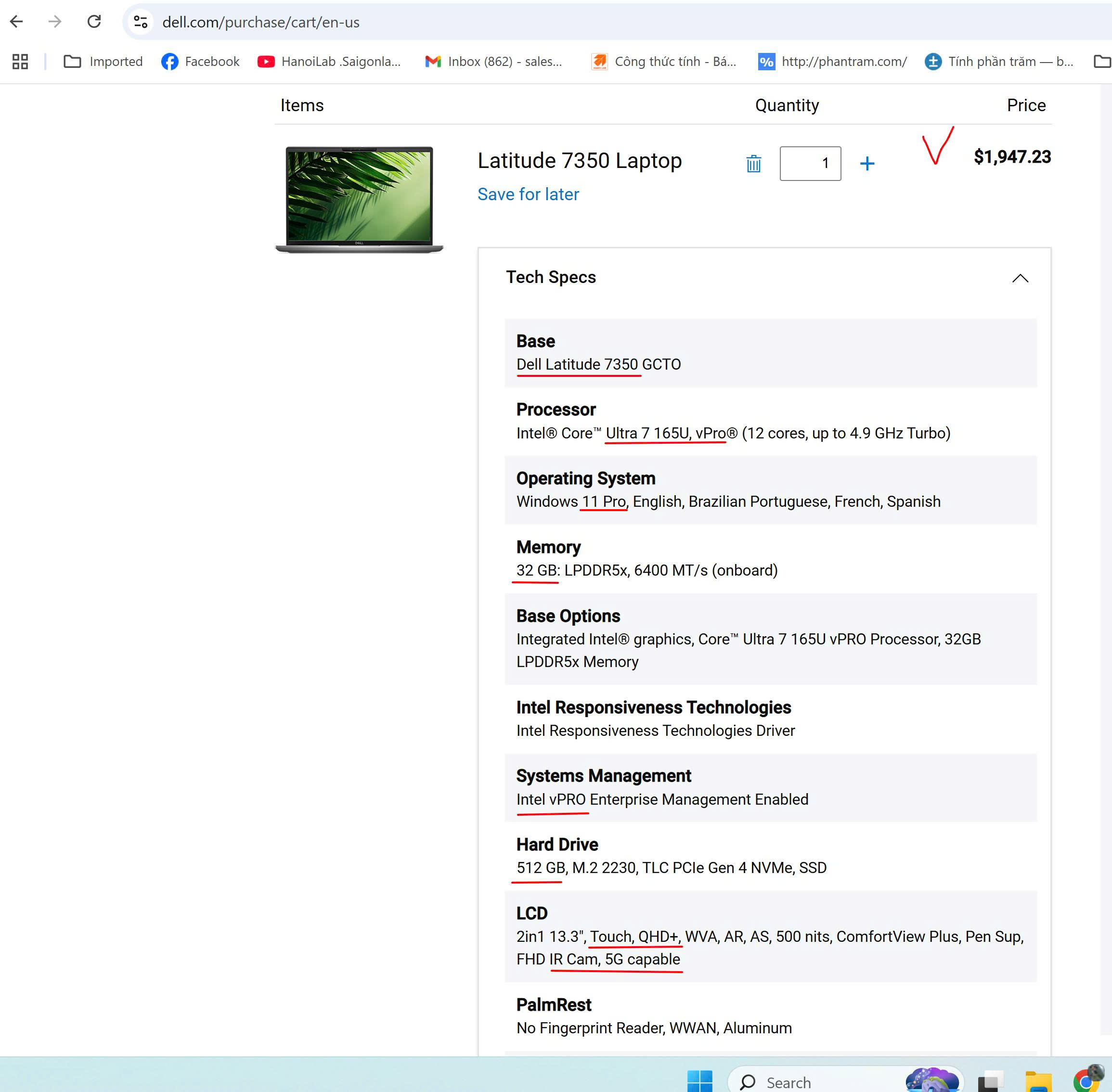Viewport: 1112px width, 1092px height.
Task: Open the HanoiLab Saigonlab YouTube bookmark
Action: pos(329,62)
